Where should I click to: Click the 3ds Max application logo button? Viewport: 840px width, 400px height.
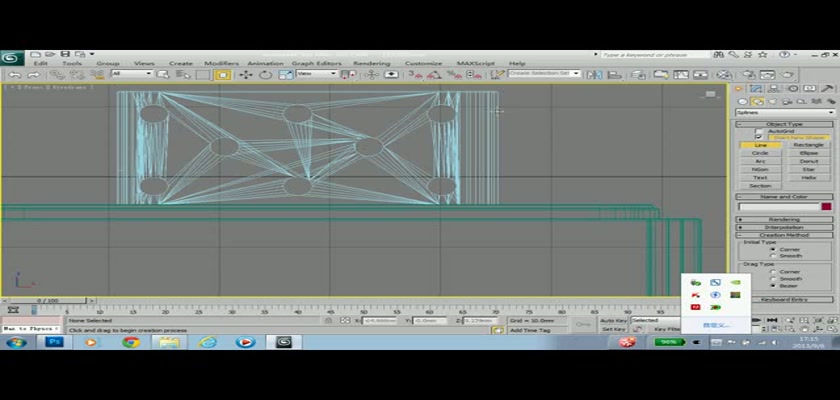coord(11,58)
